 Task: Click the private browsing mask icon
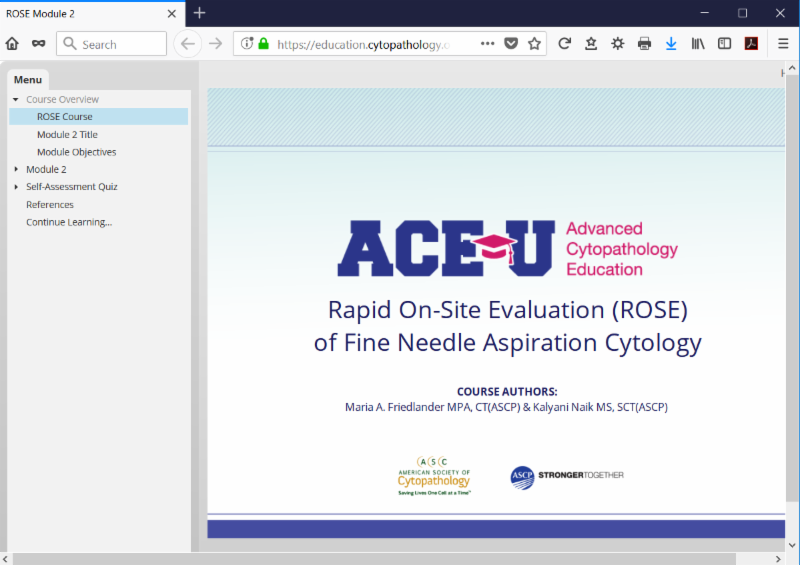pyautogui.click(x=39, y=44)
